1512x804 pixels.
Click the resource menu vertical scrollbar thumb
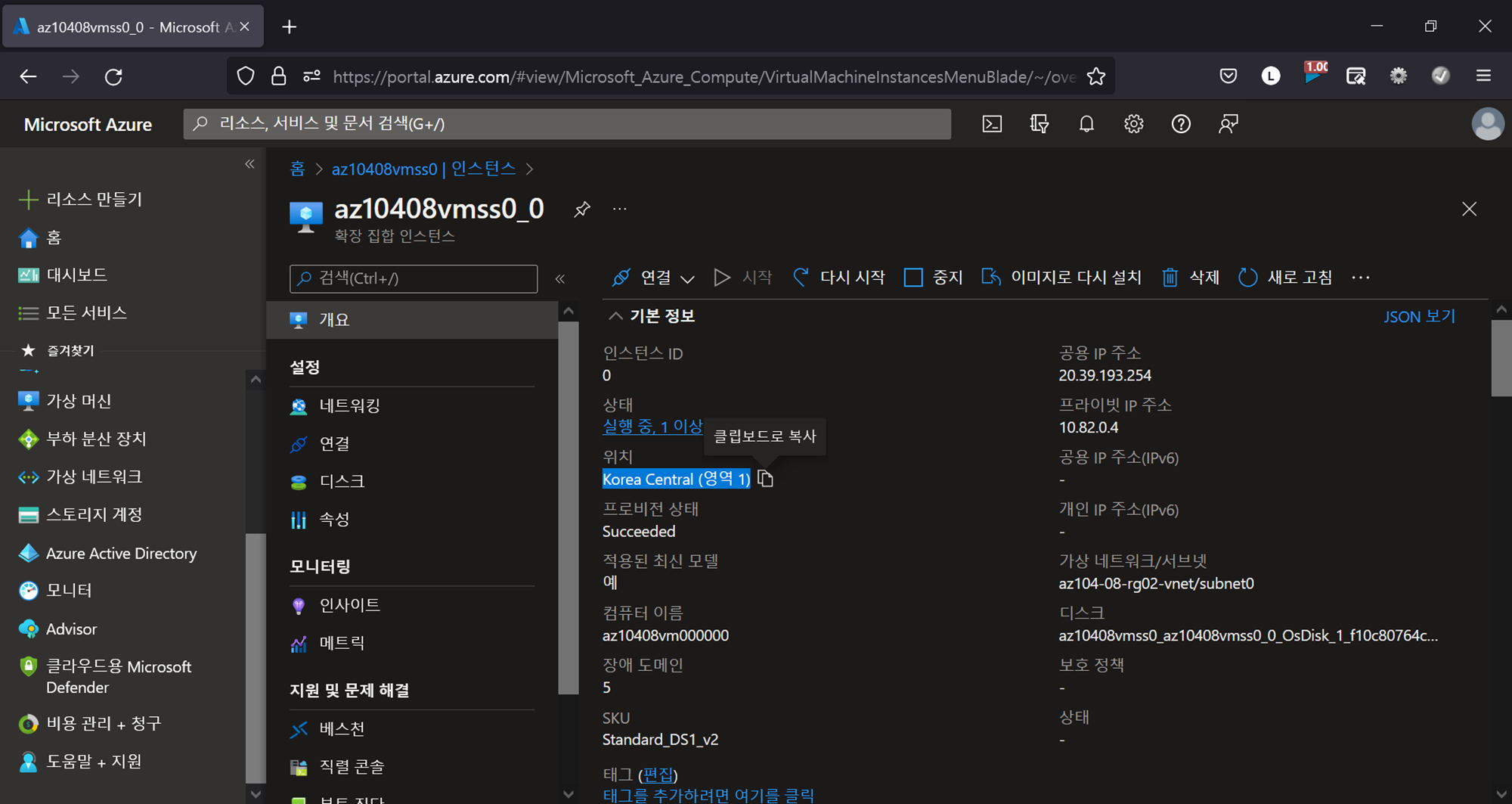click(568, 507)
